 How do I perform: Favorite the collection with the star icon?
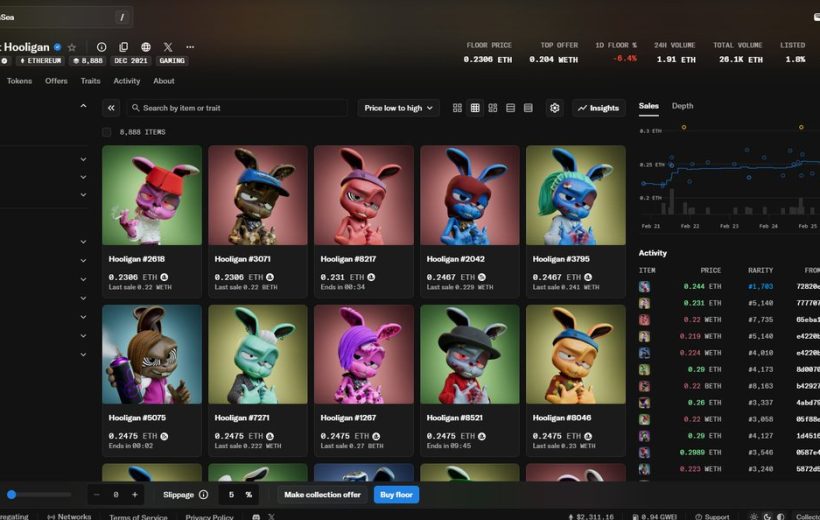(x=72, y=47)
